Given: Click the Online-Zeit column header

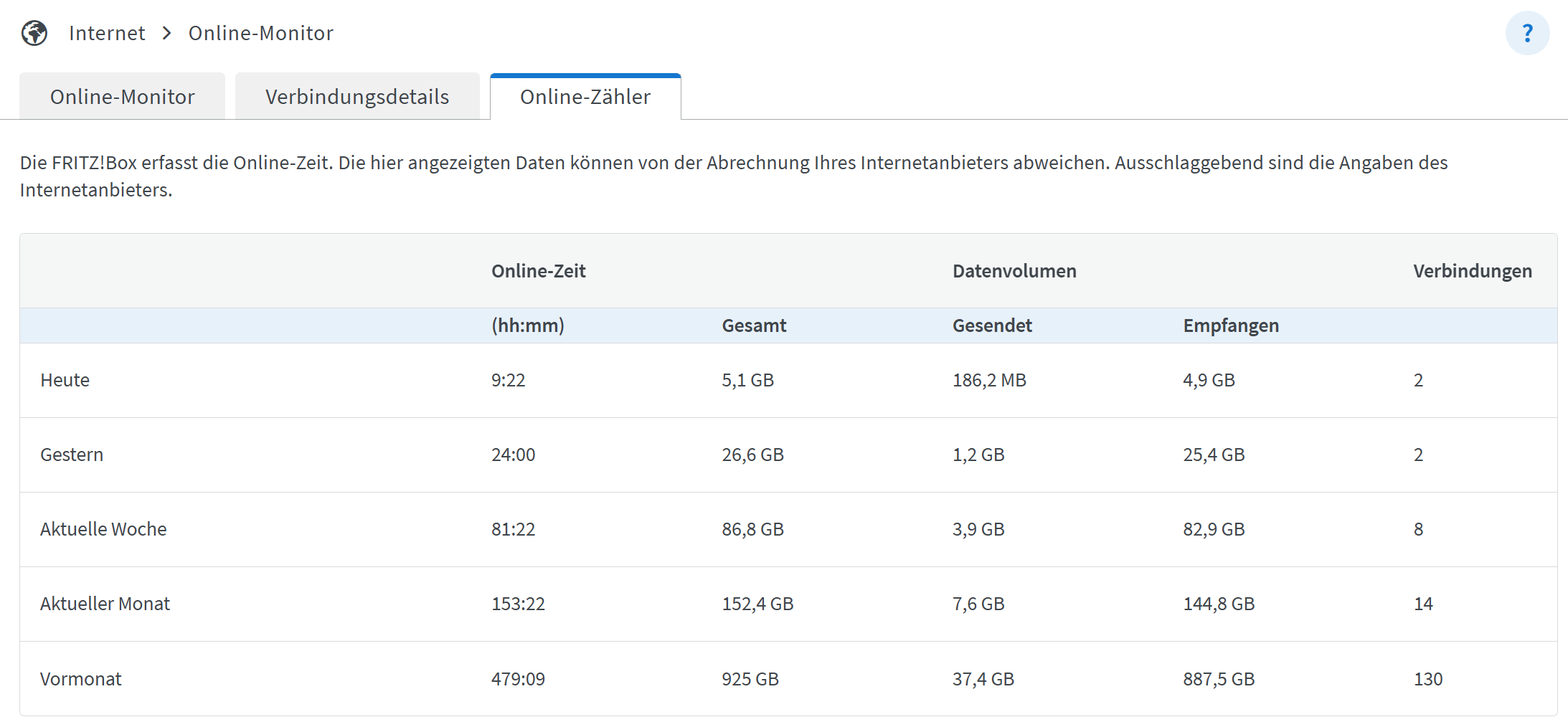Looking at the screenshot, I should 537,270.
